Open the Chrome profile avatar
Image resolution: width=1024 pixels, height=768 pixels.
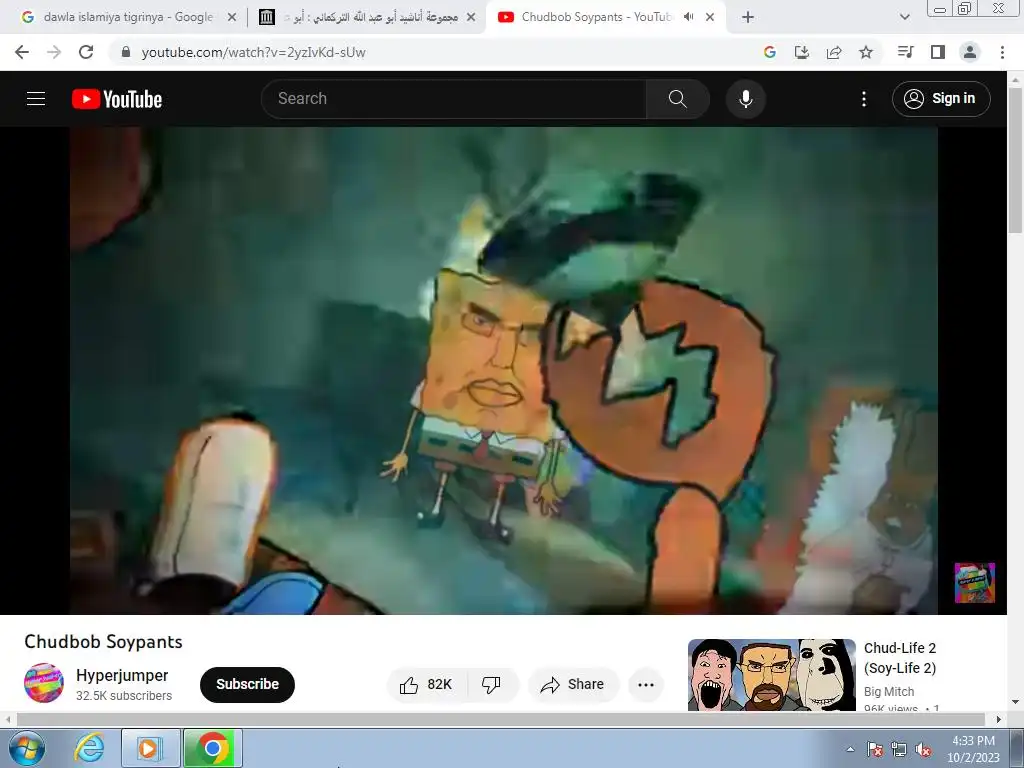[x=970, y=52]
